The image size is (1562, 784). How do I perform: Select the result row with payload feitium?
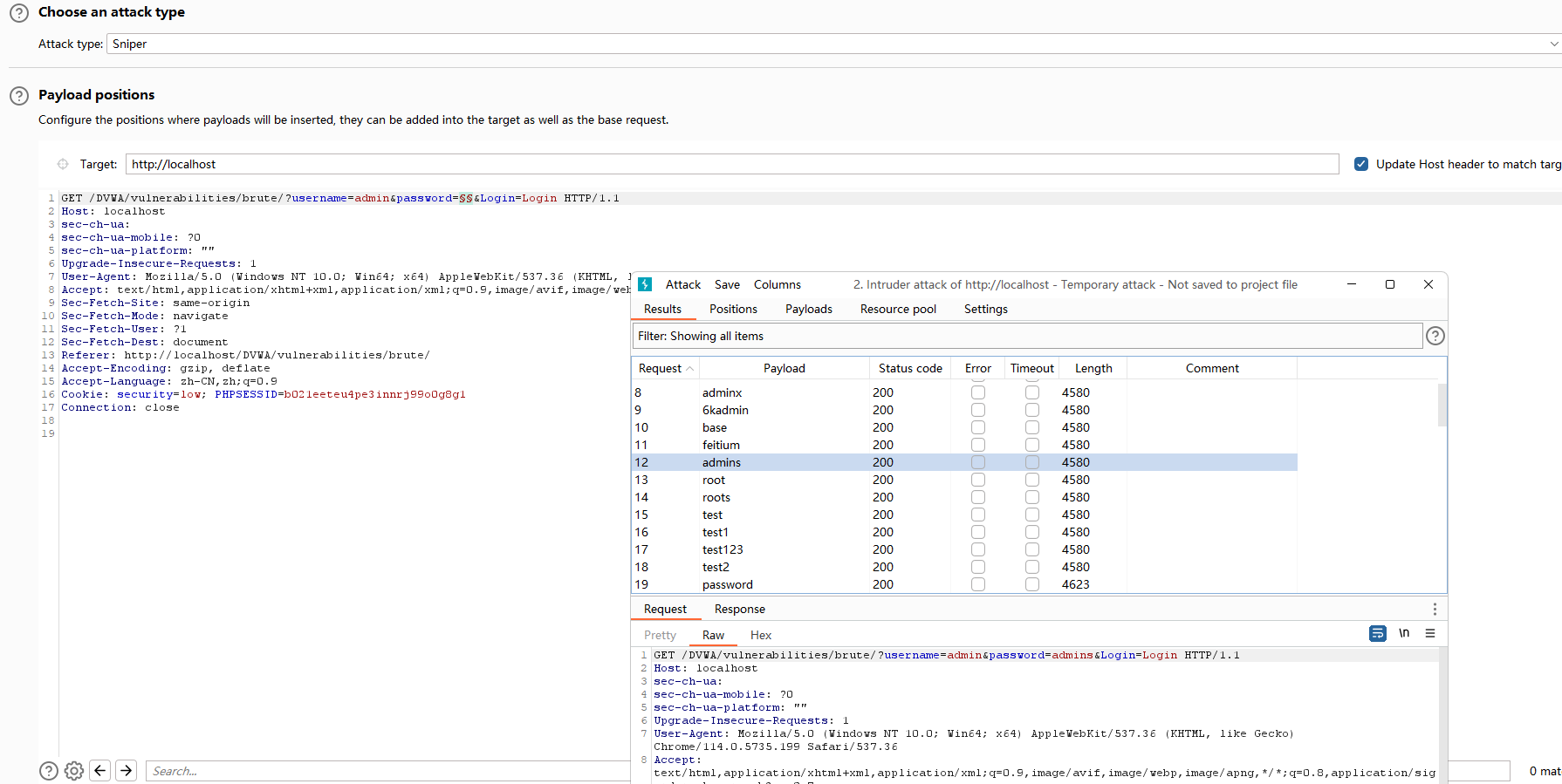[964, 445]
